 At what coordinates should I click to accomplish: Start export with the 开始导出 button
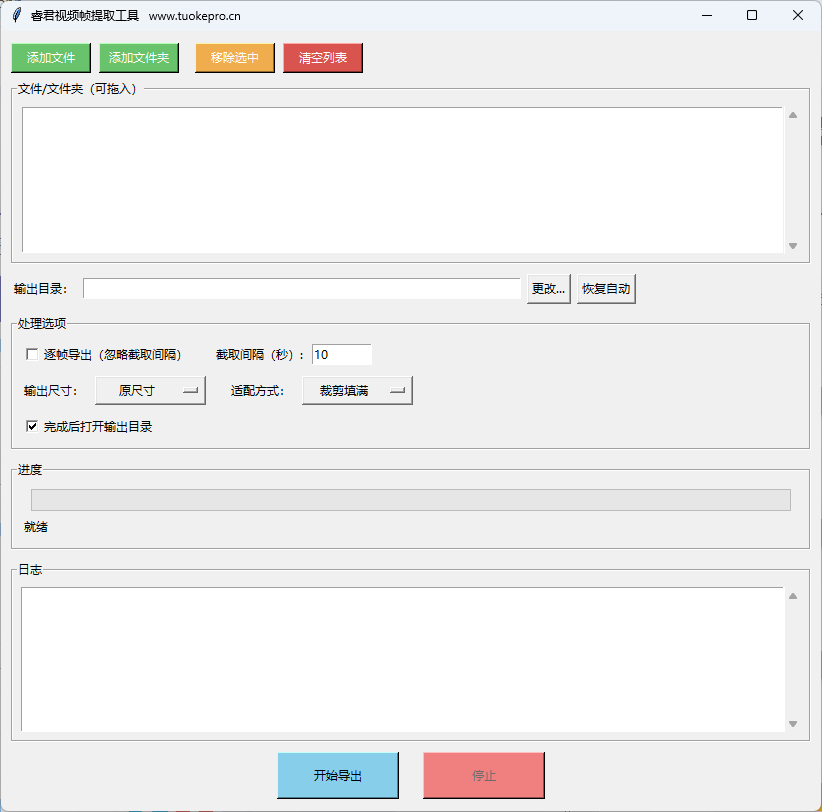tap(338, 775)
